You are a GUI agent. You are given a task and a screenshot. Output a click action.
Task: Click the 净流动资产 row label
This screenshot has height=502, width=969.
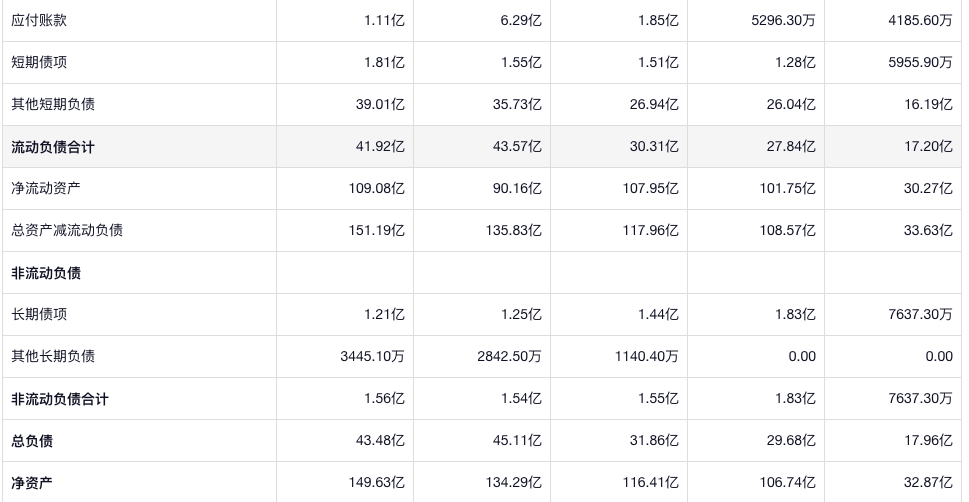tap(46, 188)
